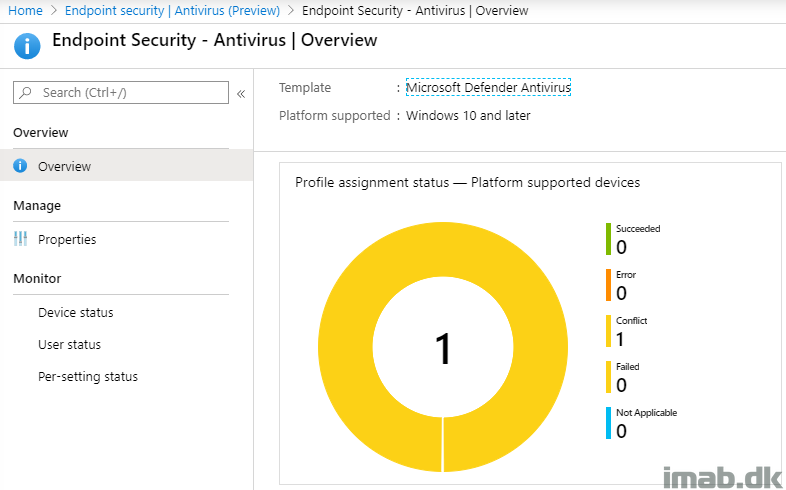
Task: Click the Overview section heading in sidebar
Action: 41,133
